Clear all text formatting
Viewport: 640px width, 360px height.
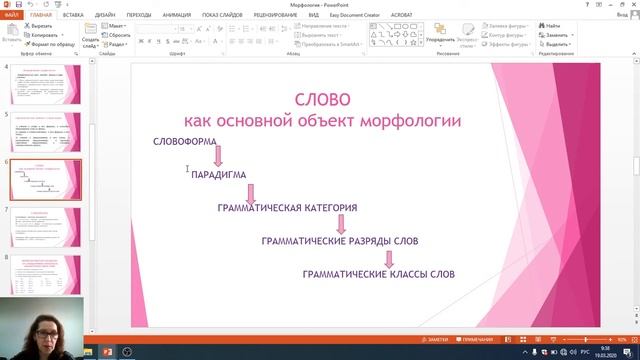click(220, 29)
